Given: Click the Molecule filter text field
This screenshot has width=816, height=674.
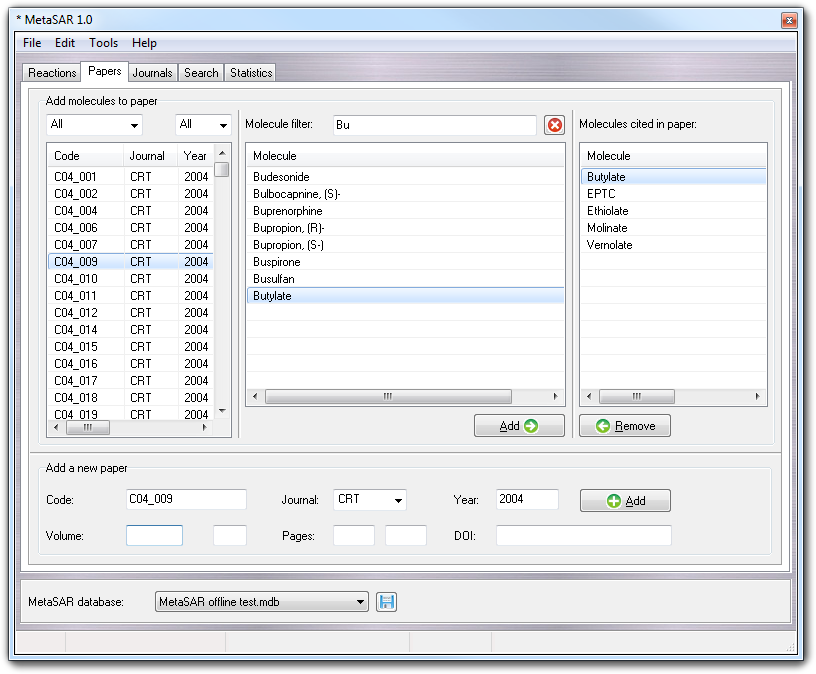Looking at the screenshot, I should [434, 125].
